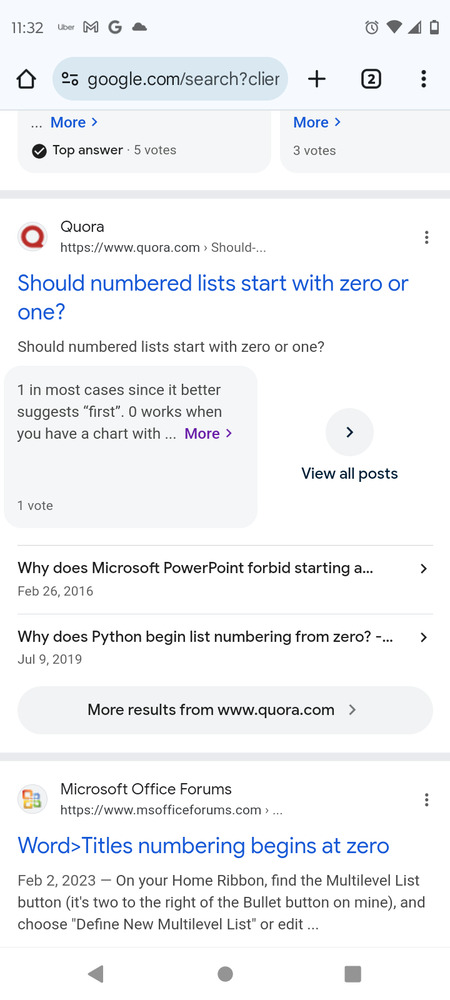Open the tab switcher showing 2 tabs
The height and width of the screenshot is (1000, 450).
tap(371, 79)
